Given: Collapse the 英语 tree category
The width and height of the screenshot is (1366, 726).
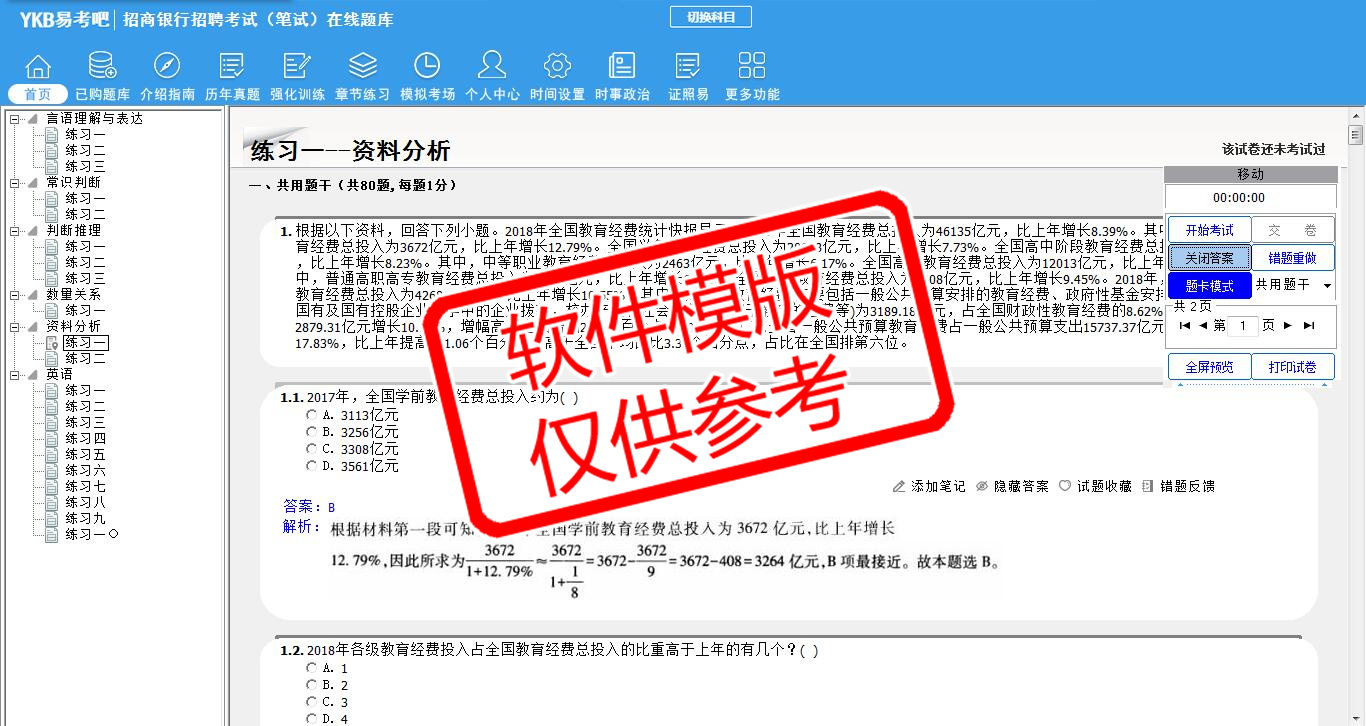Looking at the screenshot, I should tap(15, 374).
